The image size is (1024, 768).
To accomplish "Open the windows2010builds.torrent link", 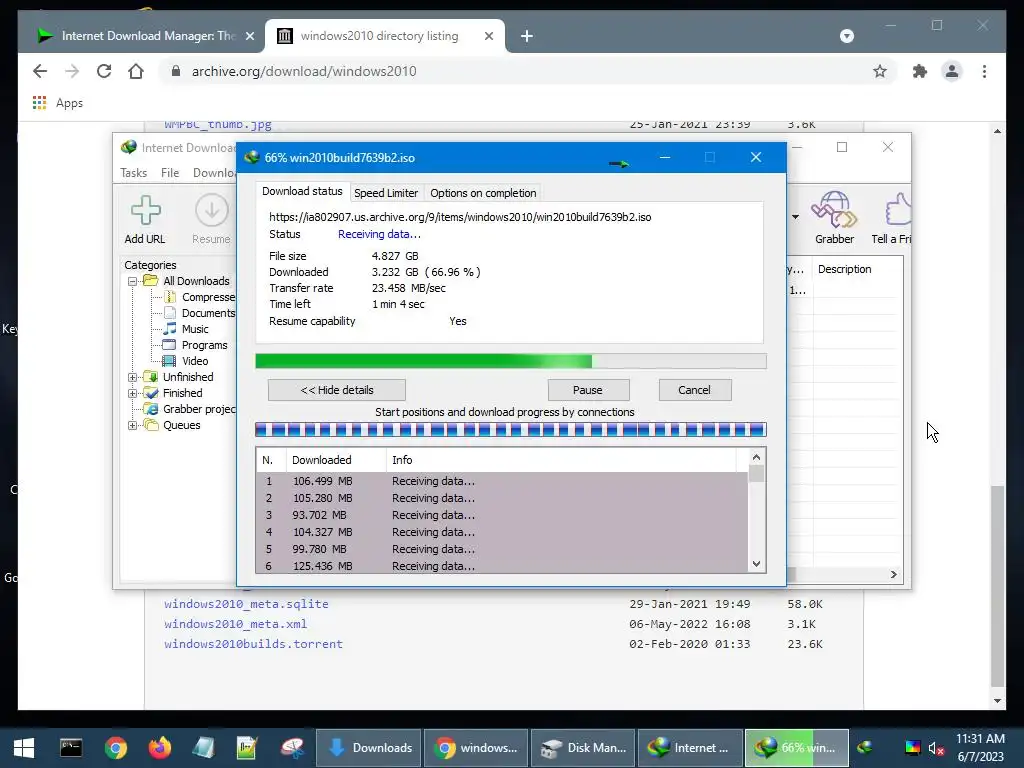I will (x=253, y=644).
